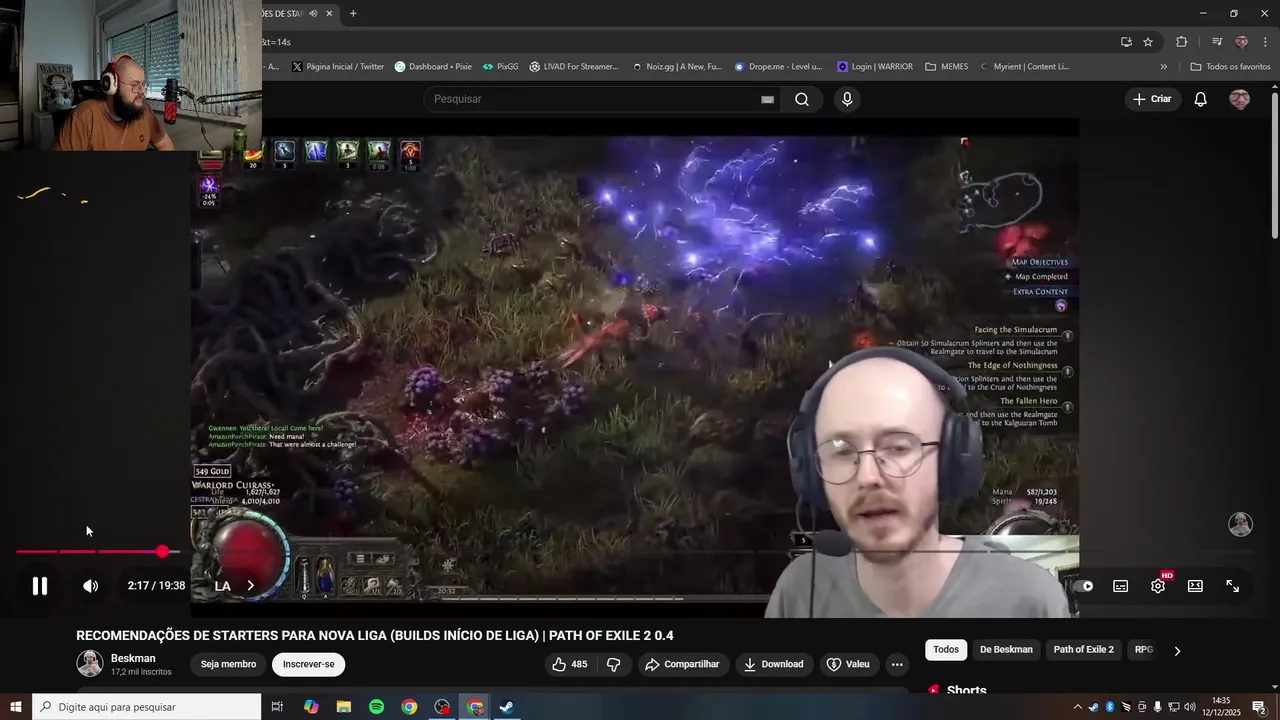This screenshot has height=720, width=1280.
Task: Bookmark this page with the star
Action: 1148,42
